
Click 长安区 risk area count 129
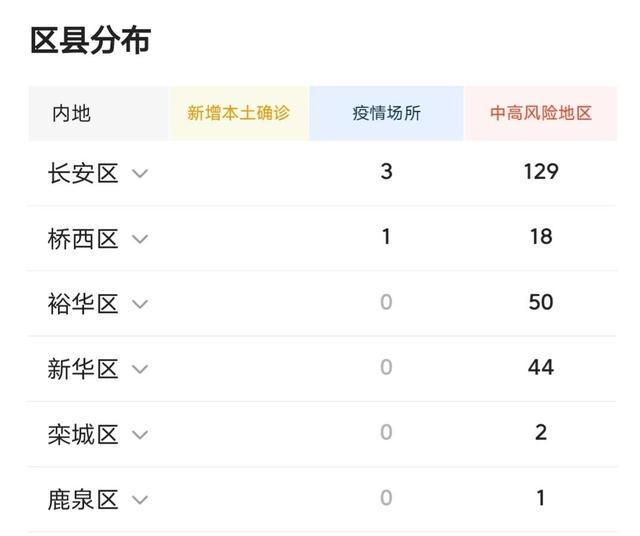tap(541, 171)
